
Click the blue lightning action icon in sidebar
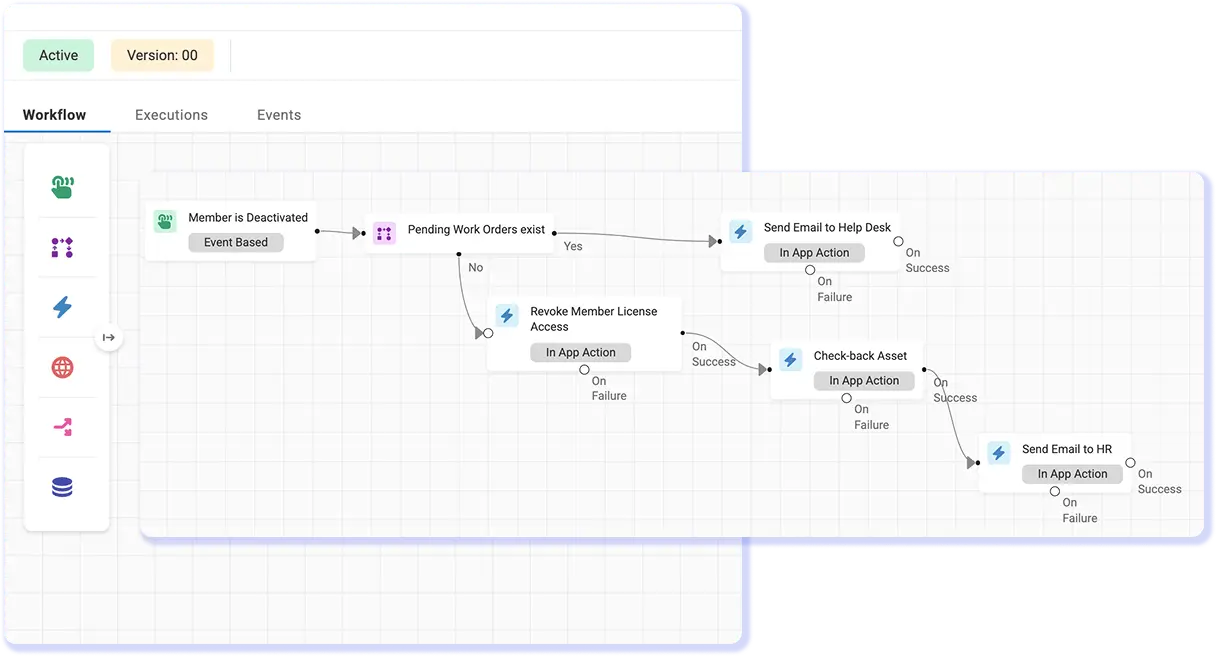(62, 307)
